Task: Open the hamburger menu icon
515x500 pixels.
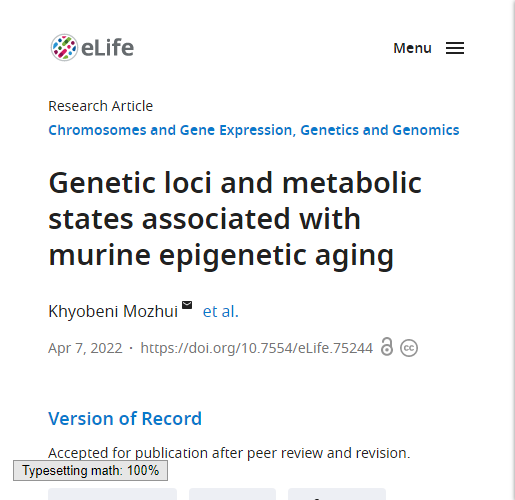Action: [455, 48]
